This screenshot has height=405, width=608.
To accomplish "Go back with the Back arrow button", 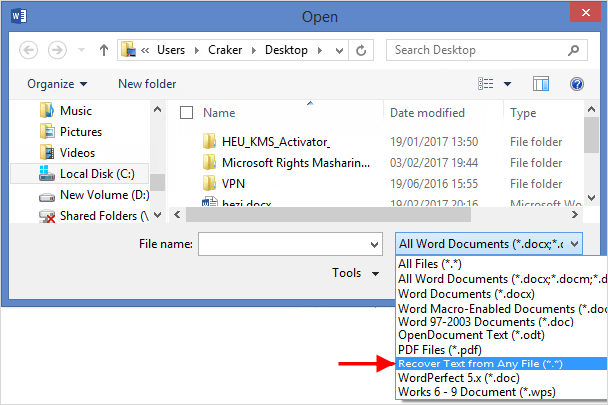I will pyautogui.click(x=29, y=50).
